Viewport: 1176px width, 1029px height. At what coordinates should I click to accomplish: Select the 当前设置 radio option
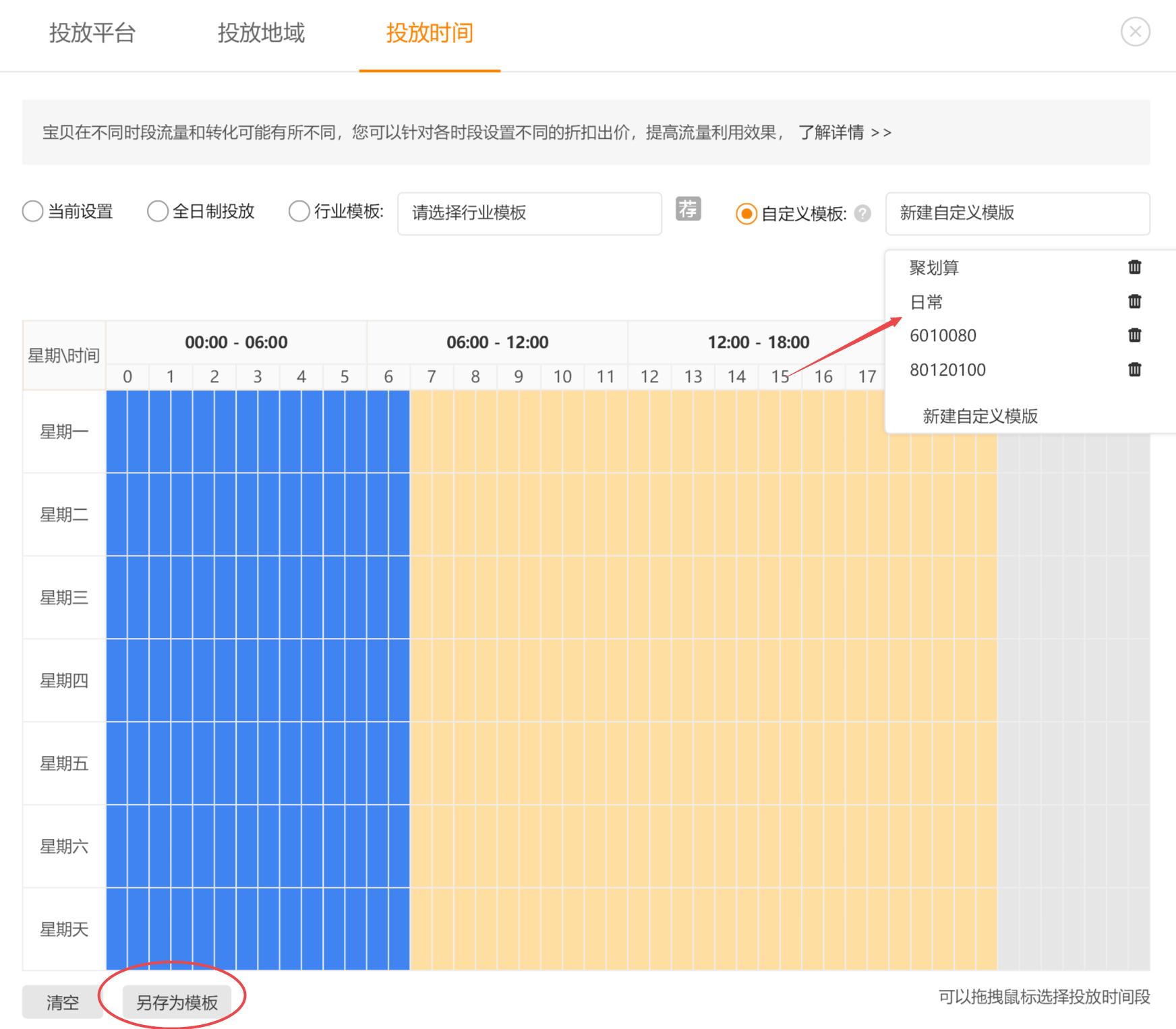click(x=32, y=211)
